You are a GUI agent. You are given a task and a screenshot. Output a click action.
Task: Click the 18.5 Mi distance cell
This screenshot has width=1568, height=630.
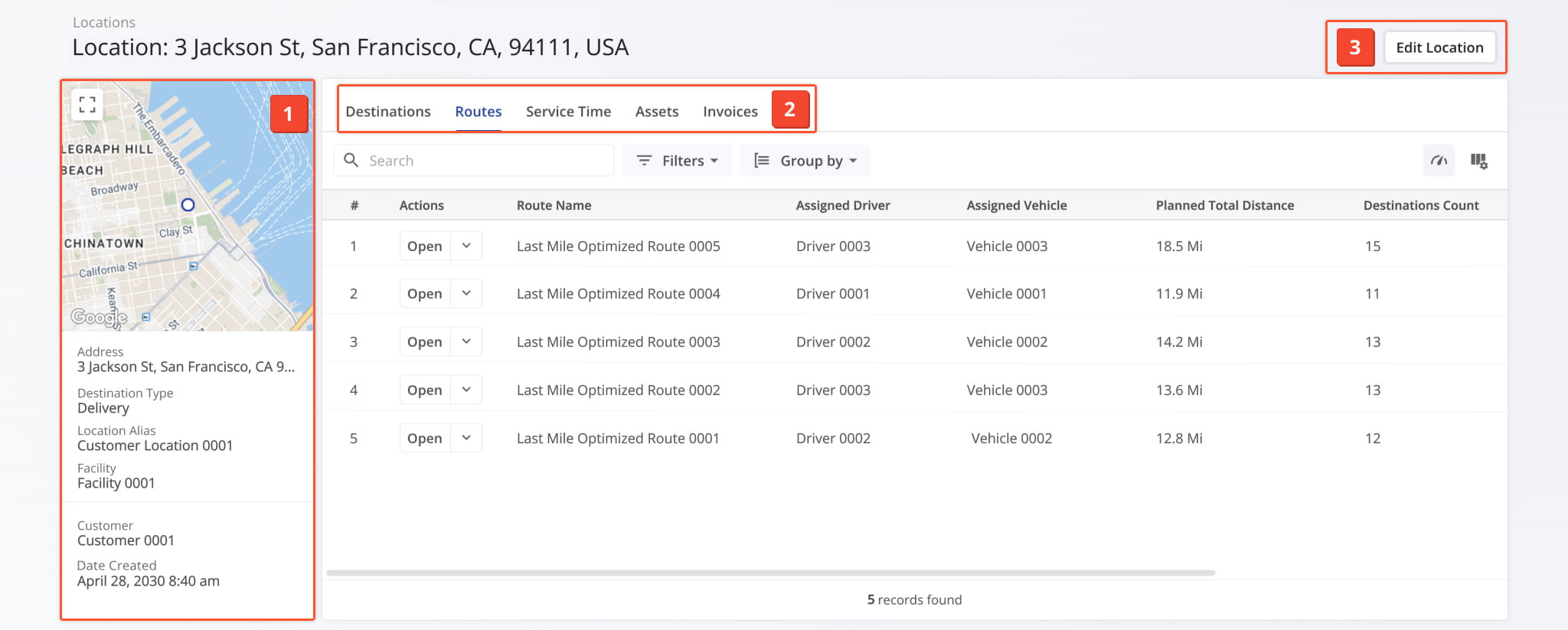(x=1179, y=246)
